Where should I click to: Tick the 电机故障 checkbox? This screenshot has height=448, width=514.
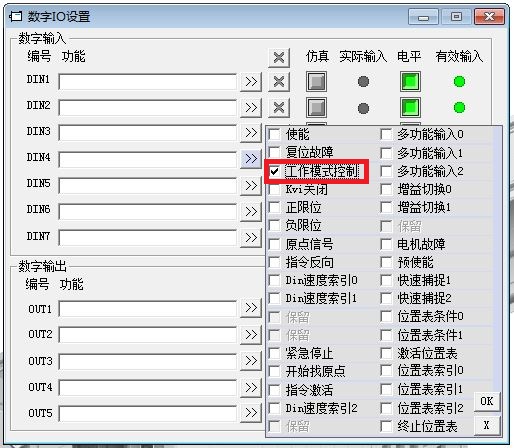[386, 244]
